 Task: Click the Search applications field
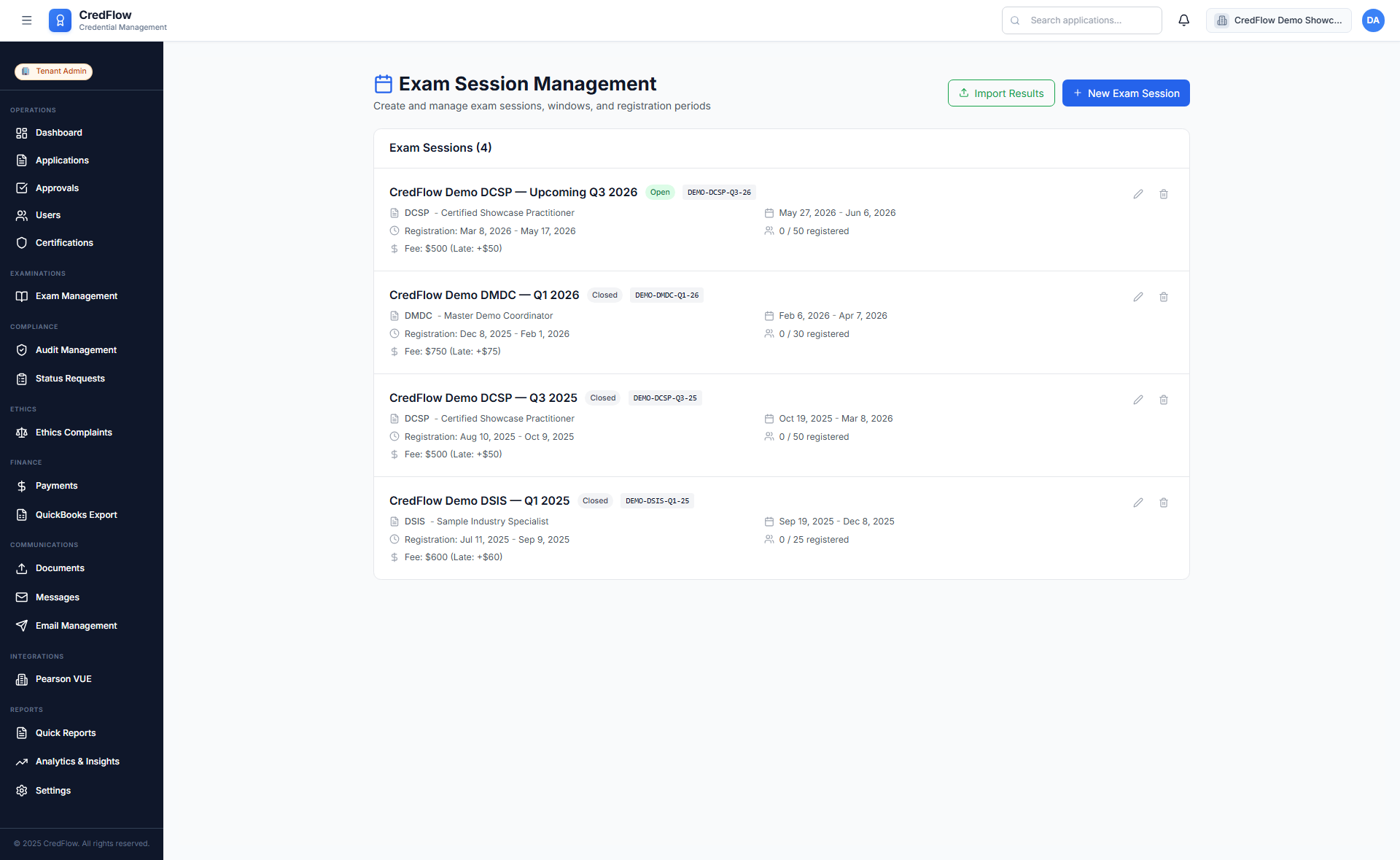click(x=1082, y=20)
